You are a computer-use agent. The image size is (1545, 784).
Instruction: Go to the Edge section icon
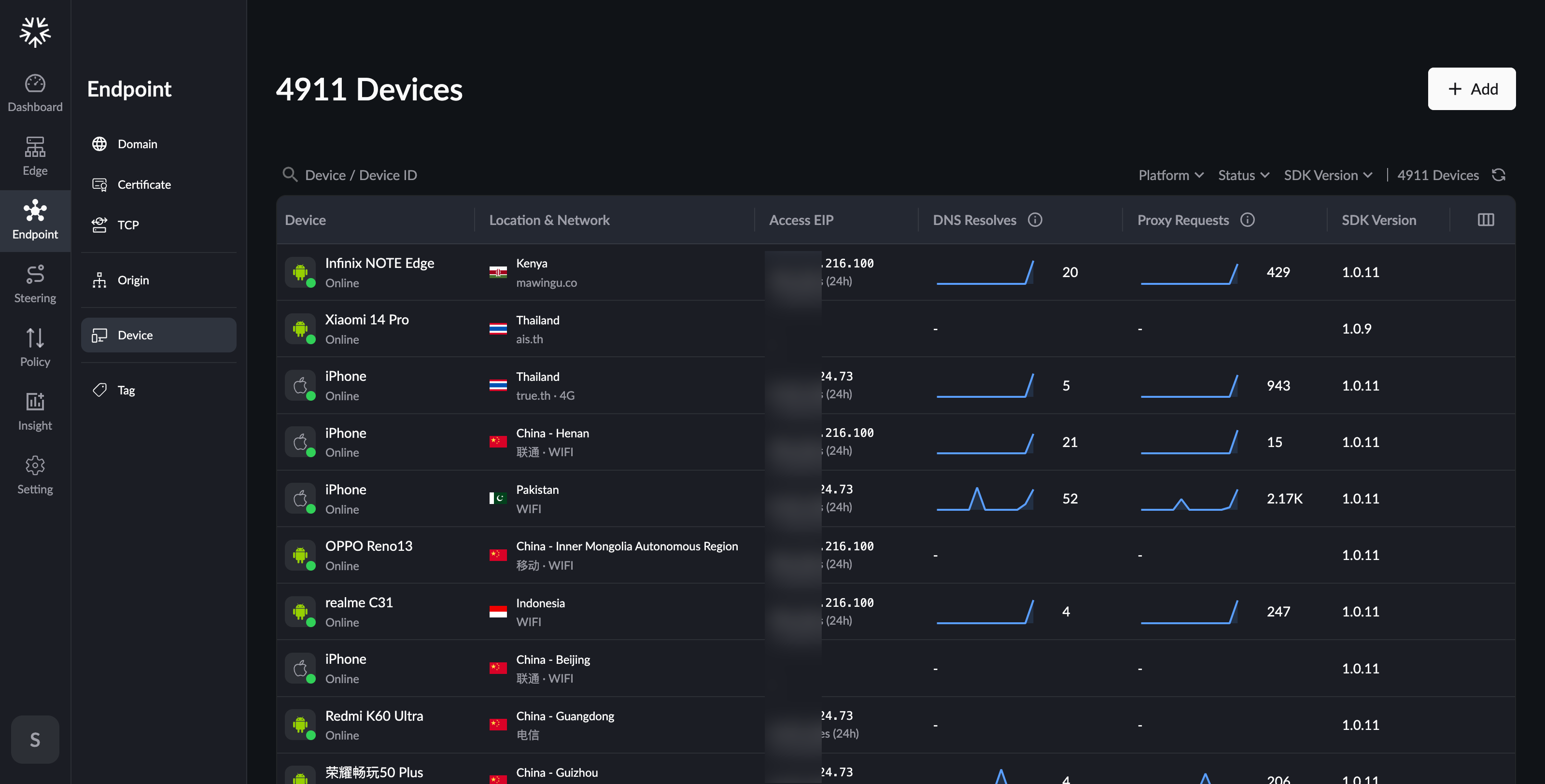[x=35, y=147]
